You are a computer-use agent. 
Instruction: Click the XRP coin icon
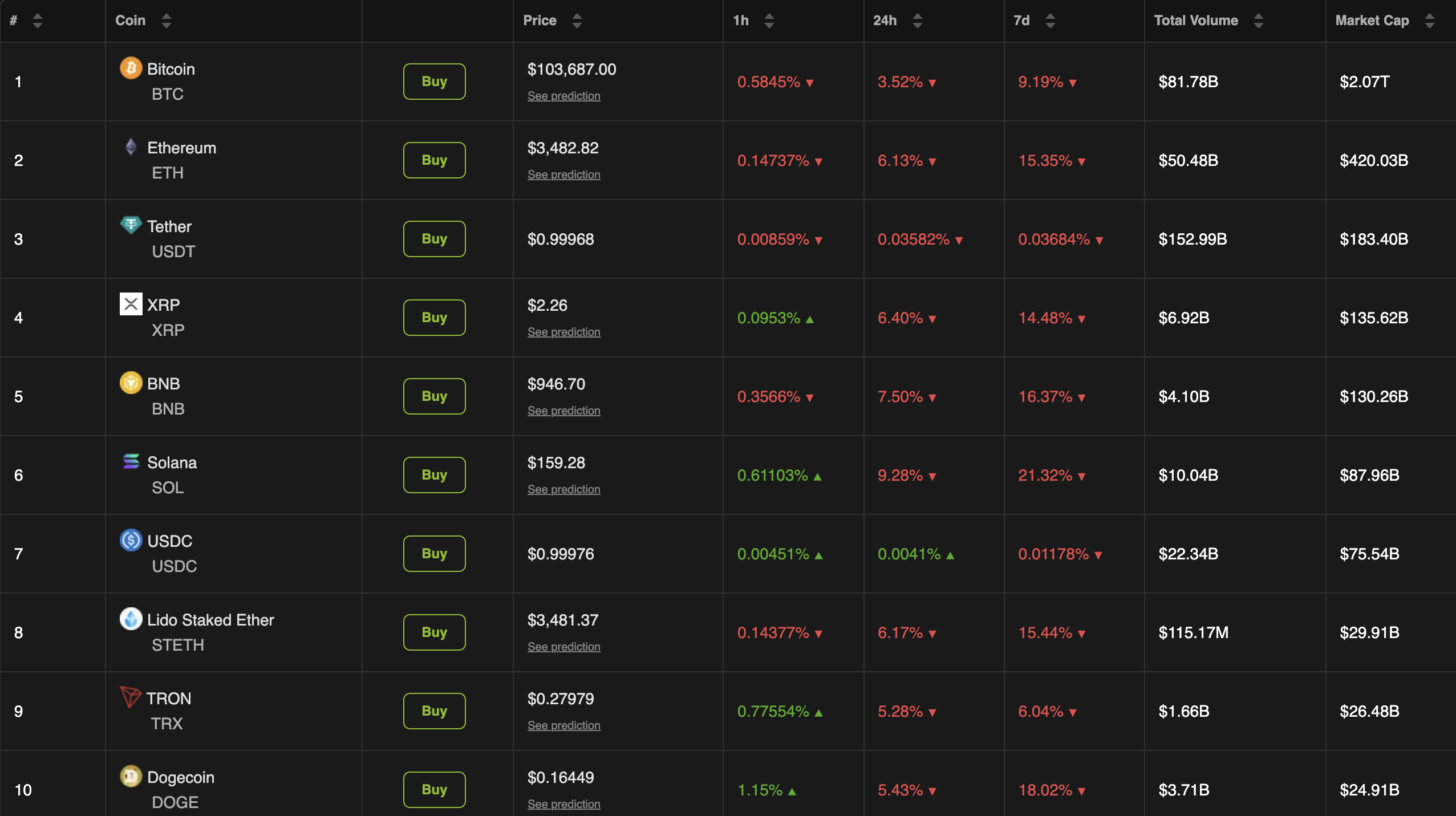coord(131,304)
